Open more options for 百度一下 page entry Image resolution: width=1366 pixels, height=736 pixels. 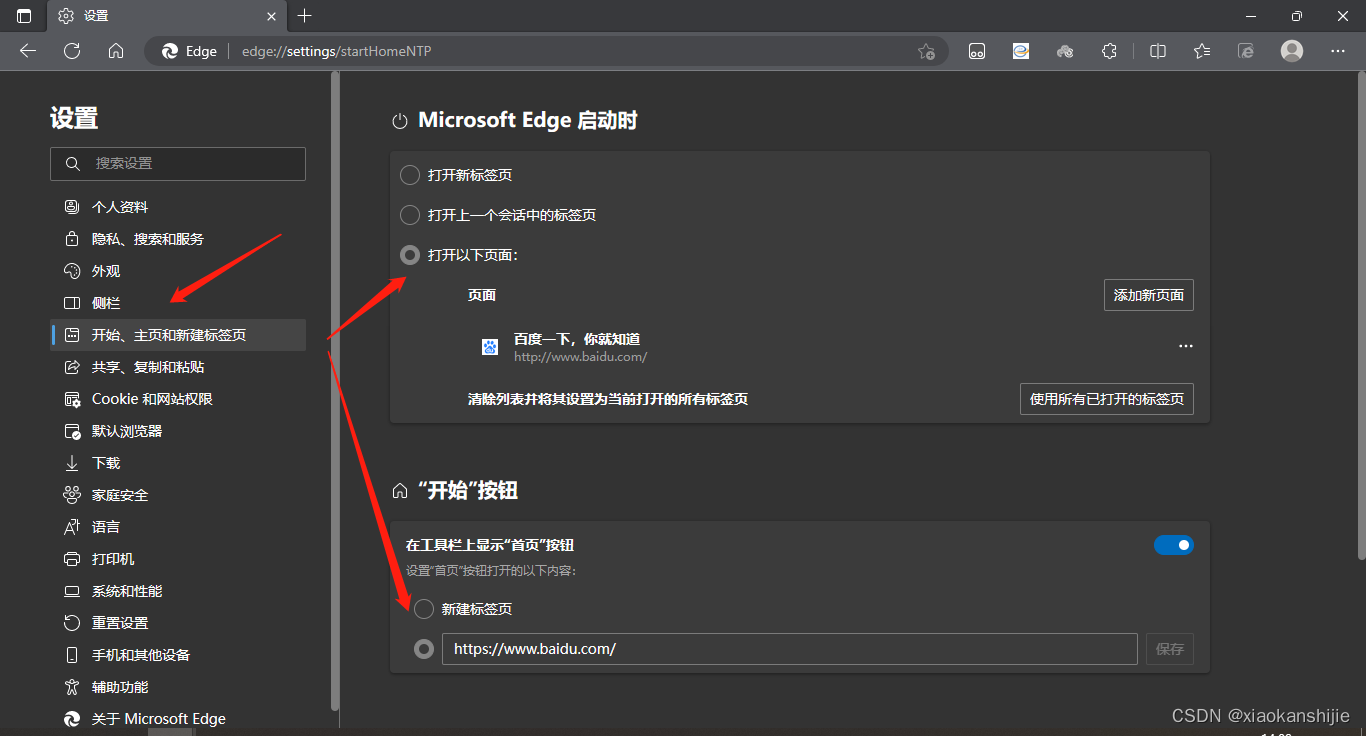[x=1186, y=346]
